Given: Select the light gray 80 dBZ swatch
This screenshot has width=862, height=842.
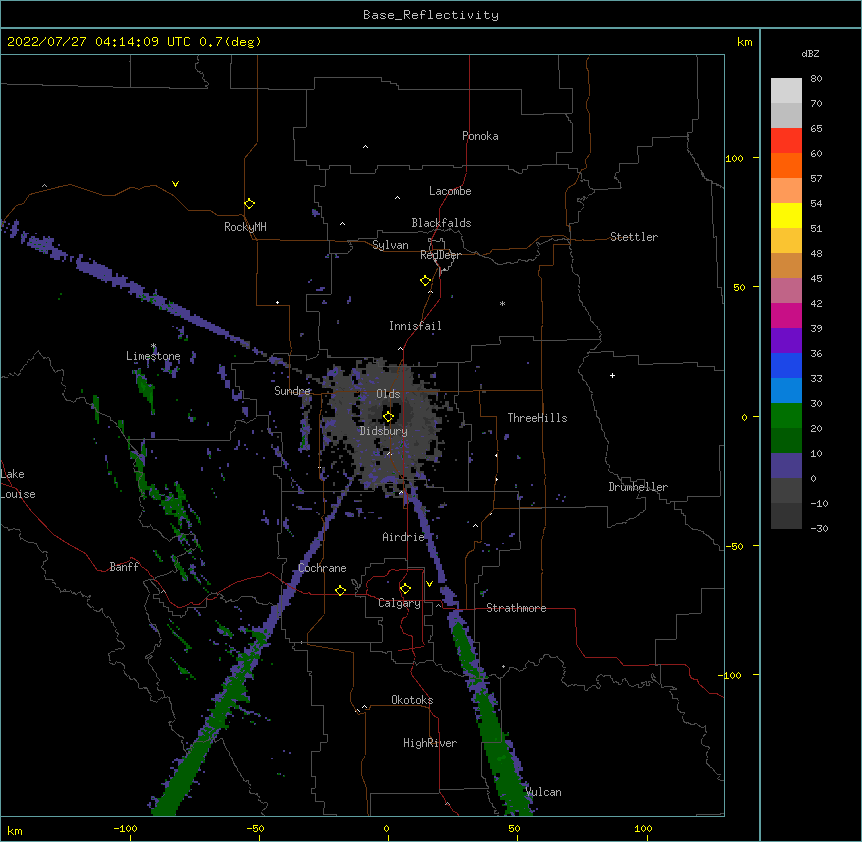Looking at the screenshot, I should point(786,90).
